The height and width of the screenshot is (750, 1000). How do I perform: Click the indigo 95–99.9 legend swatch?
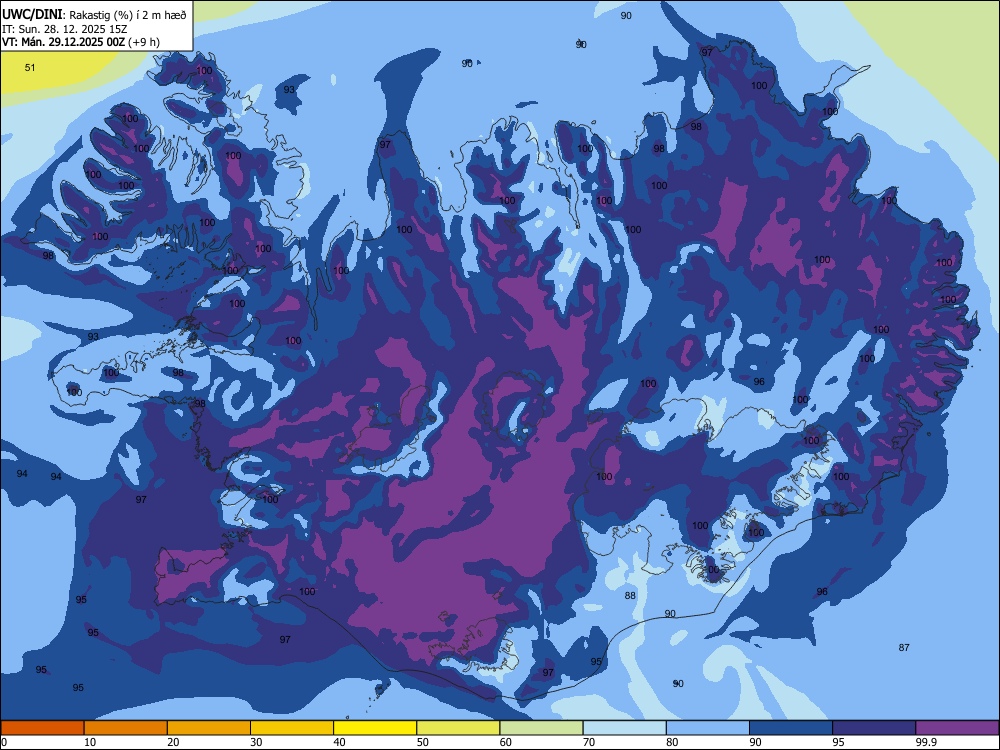click(x=874, y=728)
